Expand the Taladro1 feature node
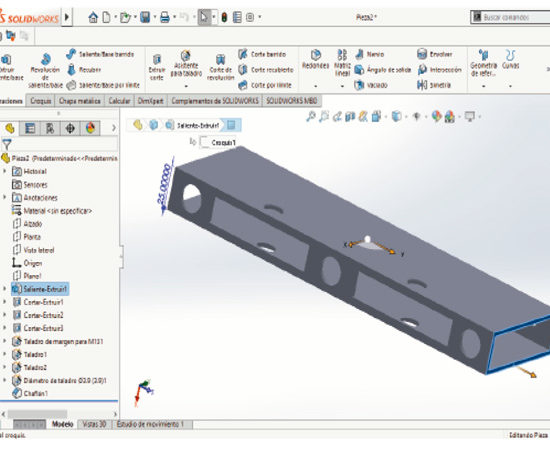 (x=5, y=354)
